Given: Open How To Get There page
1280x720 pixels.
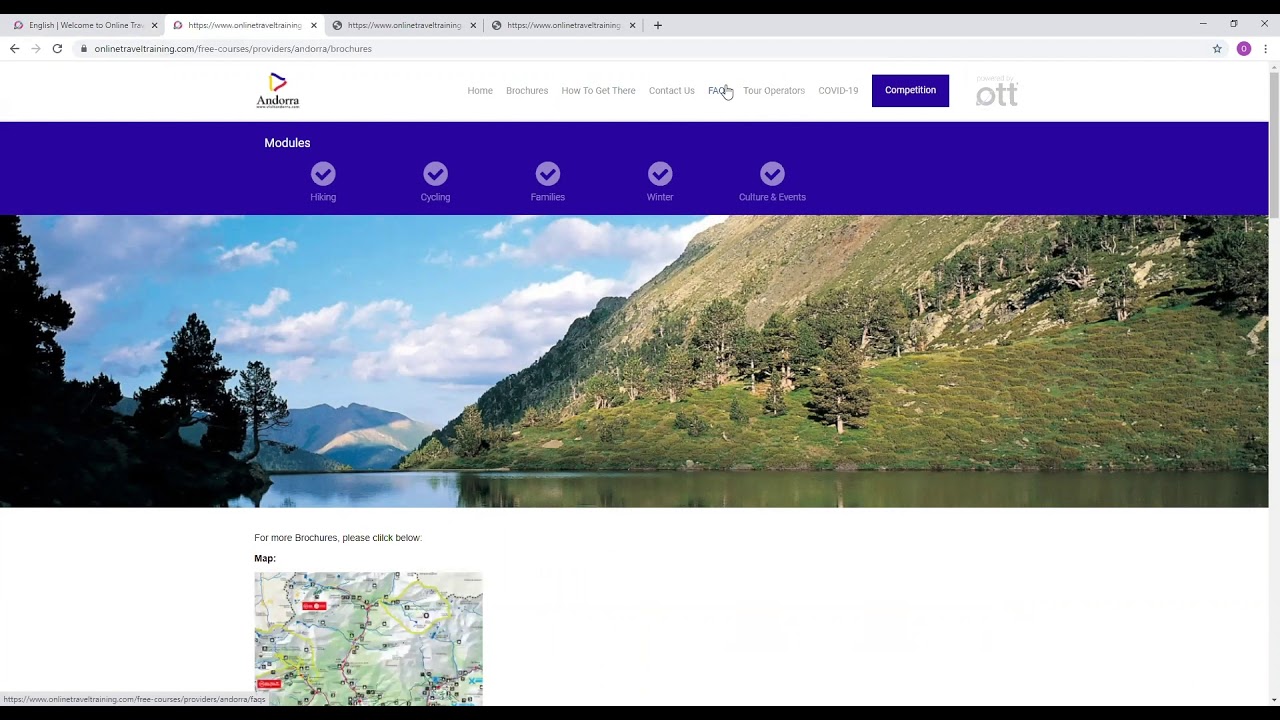Looking at the screenshot, I should [598, 90].
